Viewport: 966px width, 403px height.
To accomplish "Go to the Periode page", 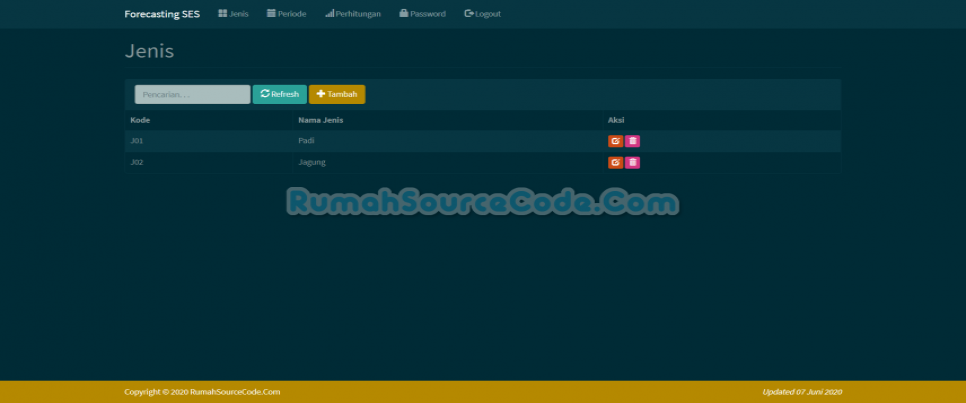I will (286, 14).
